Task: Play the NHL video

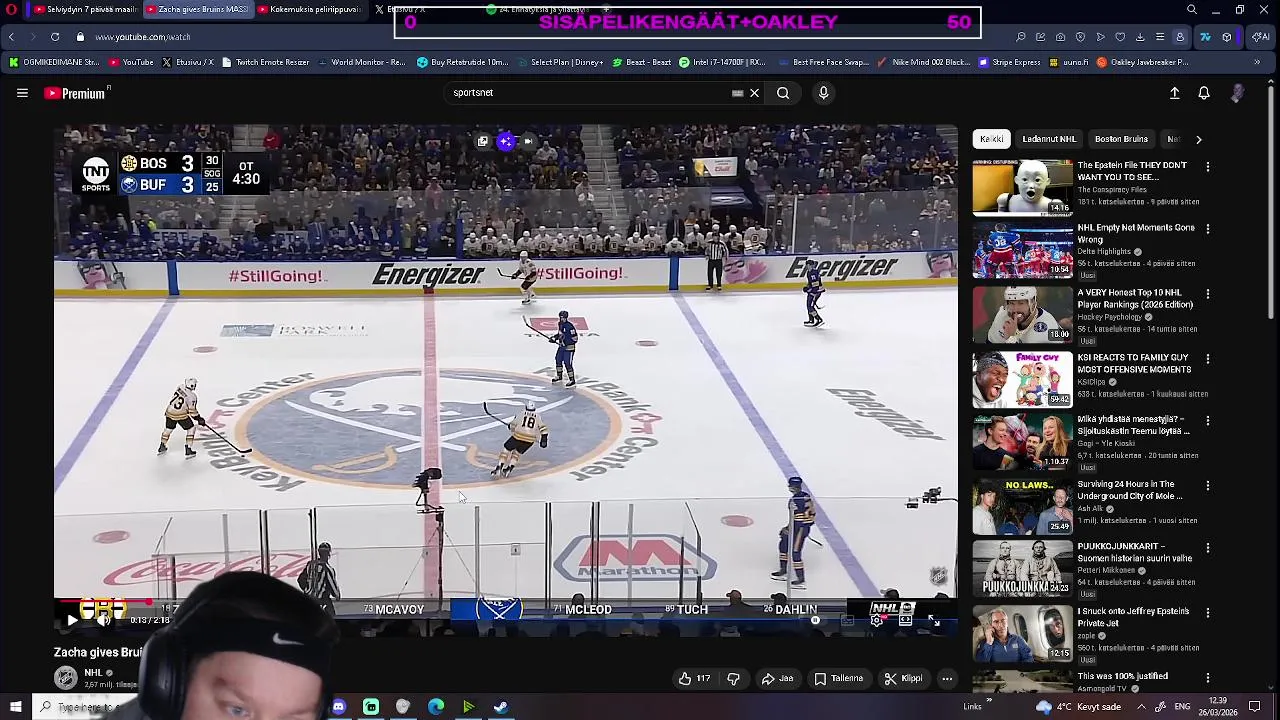Action: 72,620
